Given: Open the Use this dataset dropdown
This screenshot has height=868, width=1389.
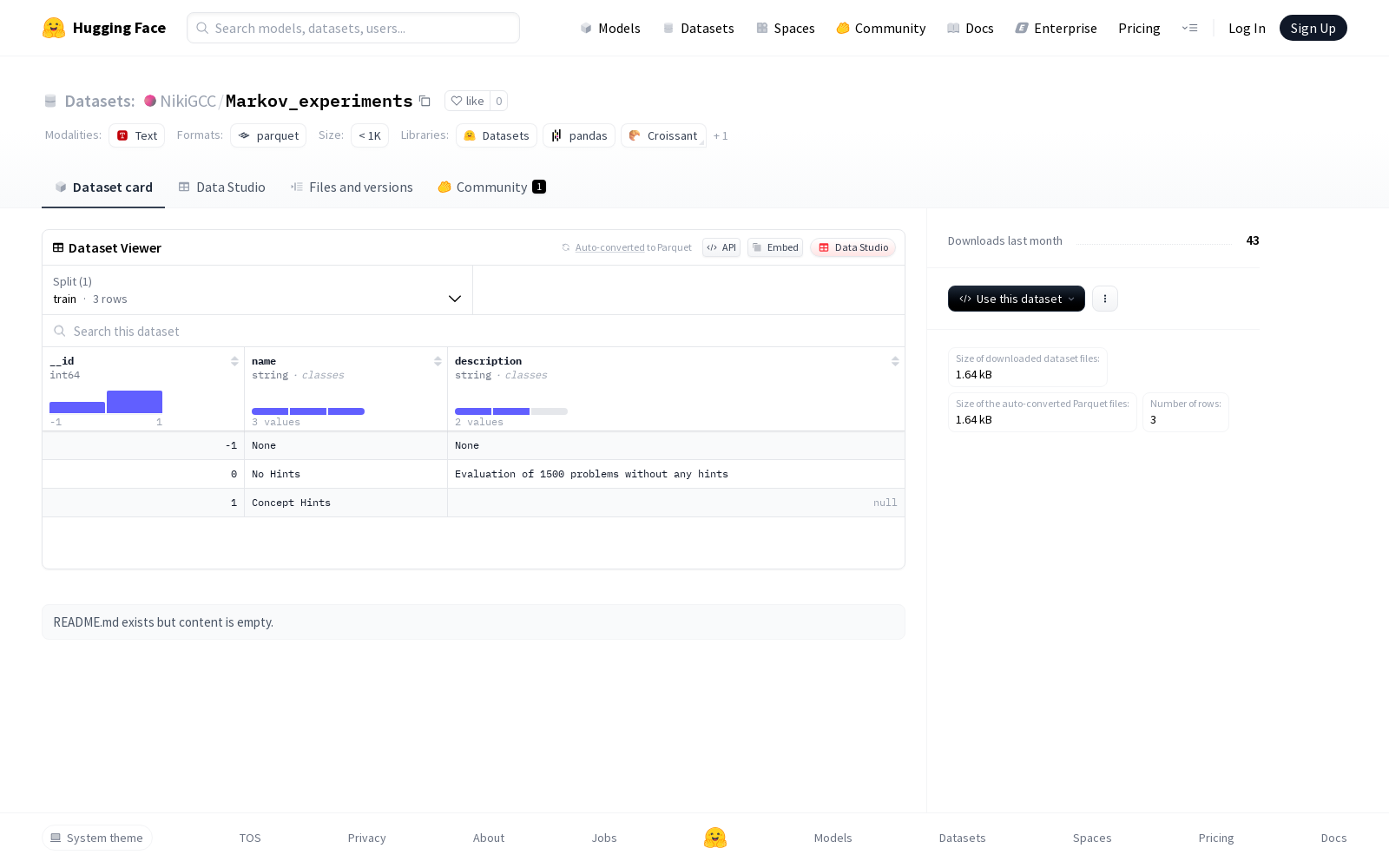Looking at the screenshot, I should 1017,299.
